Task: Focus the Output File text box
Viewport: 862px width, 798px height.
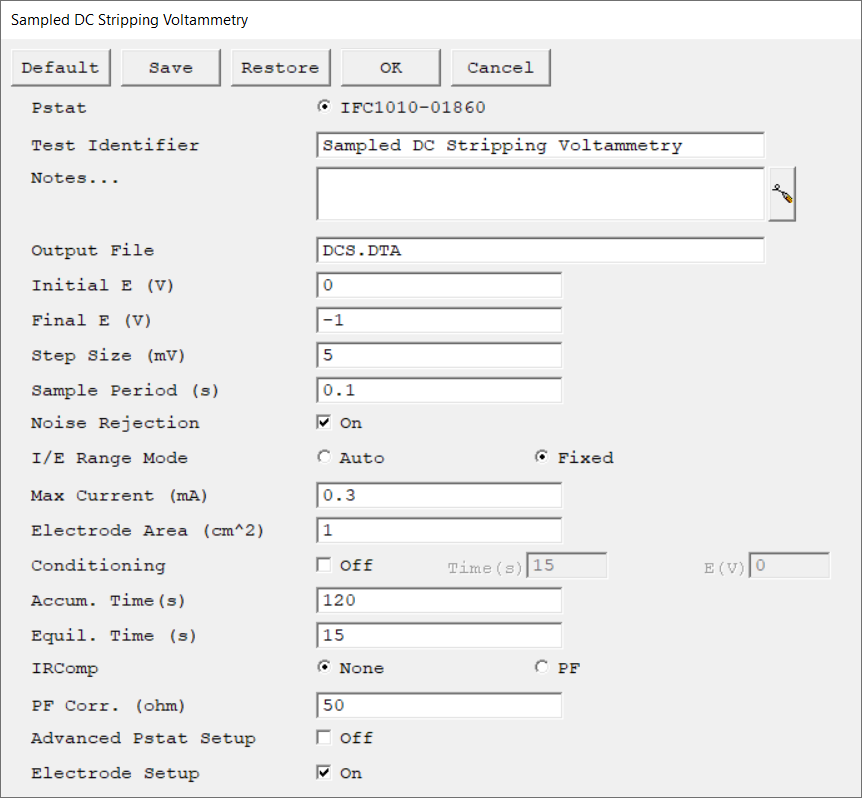Action: pyautogui.click(x=540, y=250)
